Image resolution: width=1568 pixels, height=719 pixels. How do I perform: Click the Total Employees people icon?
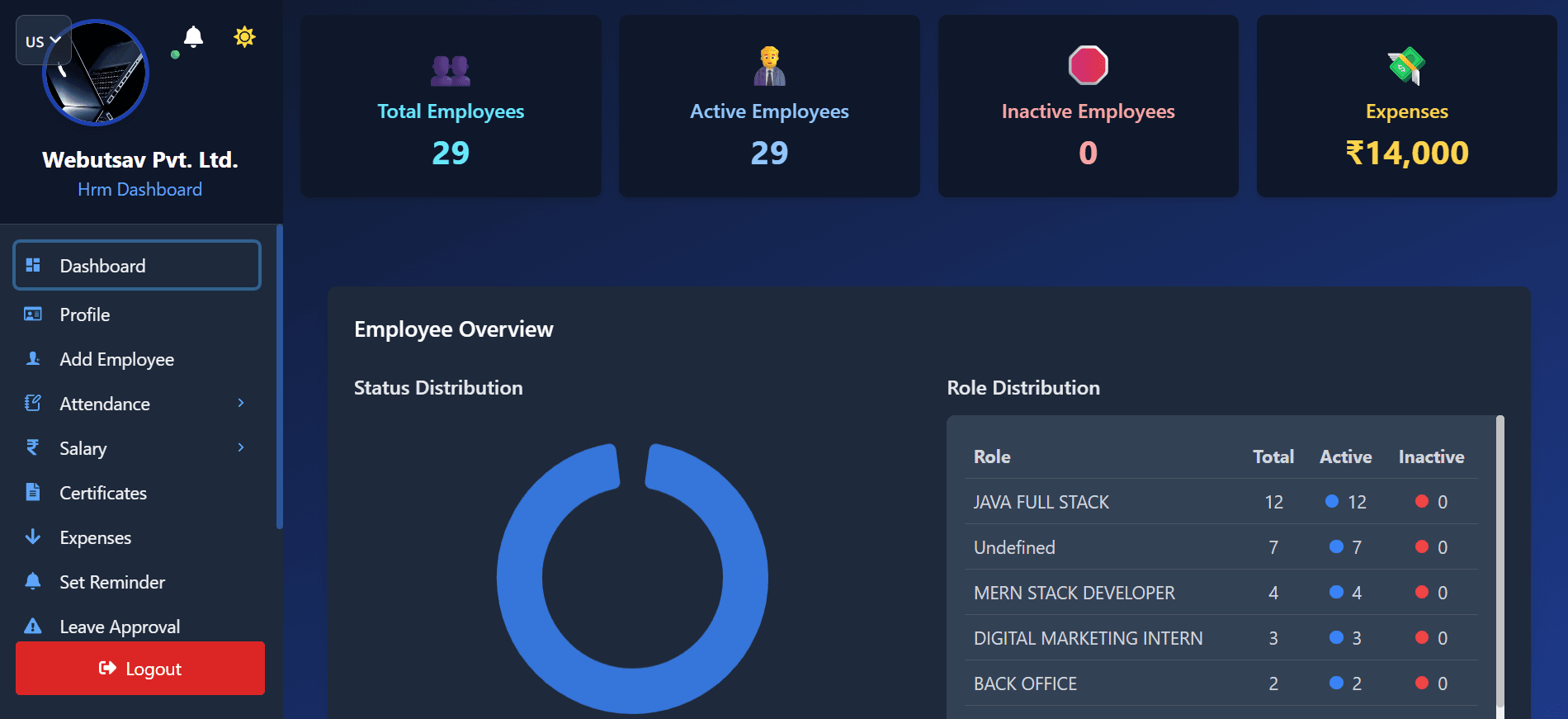(x=451, y=70)
